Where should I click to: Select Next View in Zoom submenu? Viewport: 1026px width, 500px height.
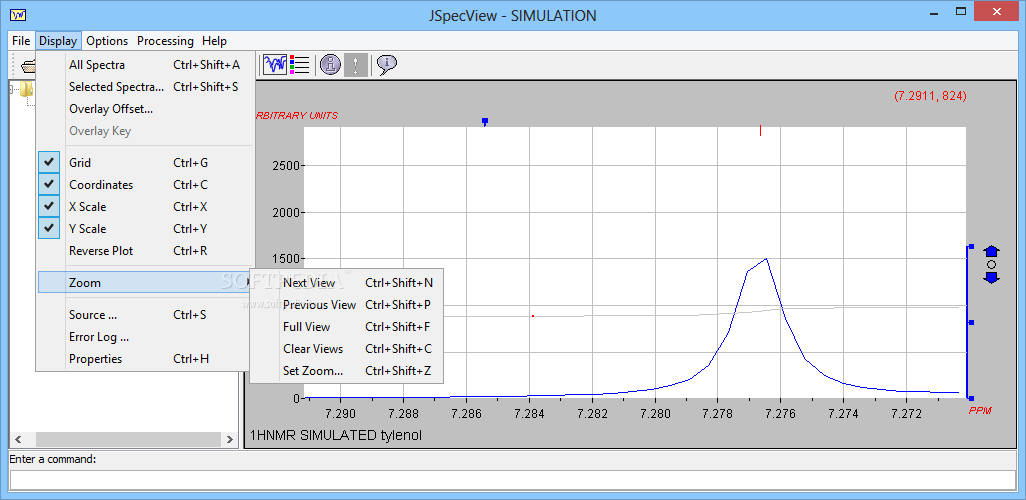(x=347, y=283)
